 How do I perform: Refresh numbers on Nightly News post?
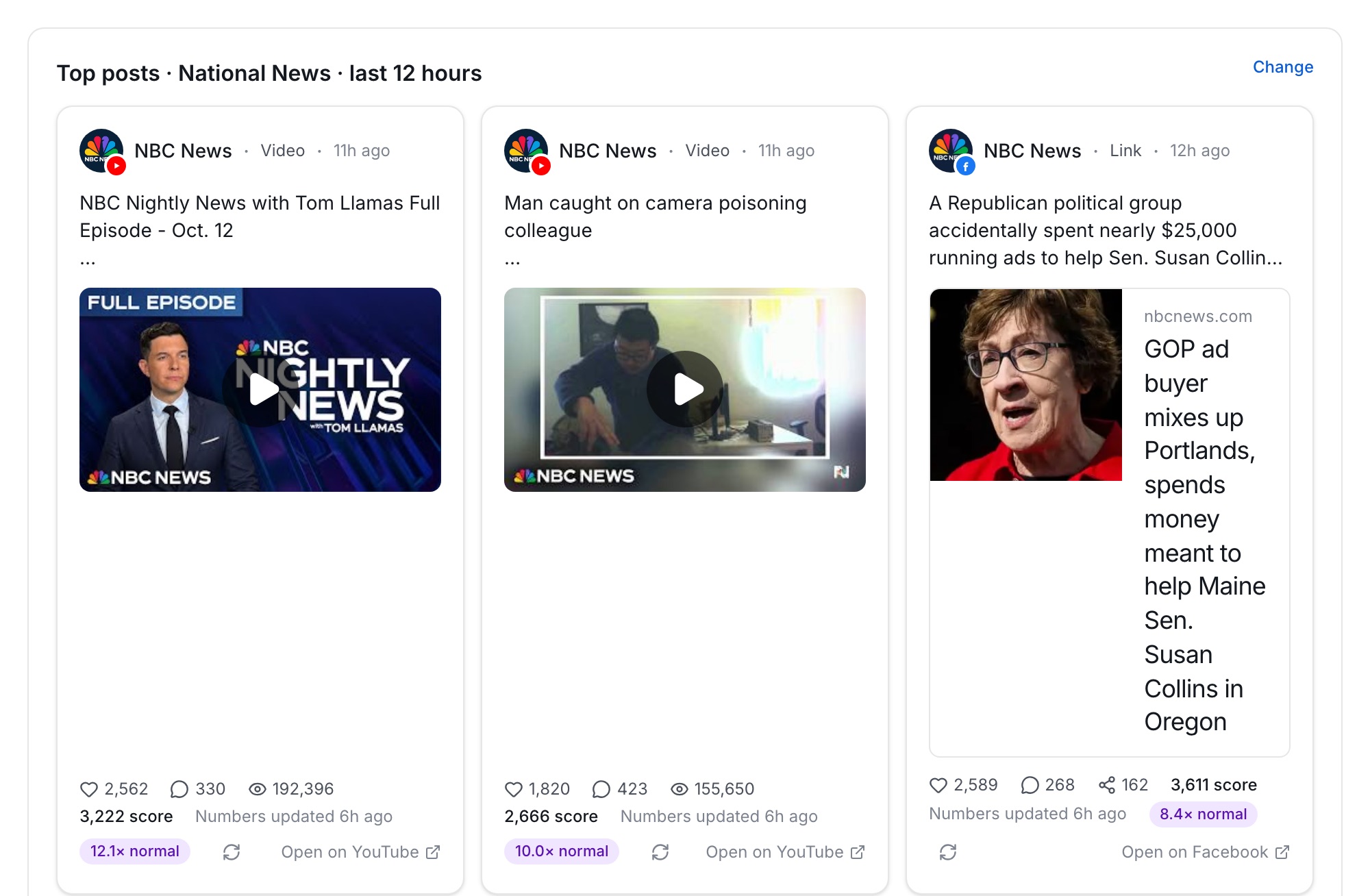(232, 852)
